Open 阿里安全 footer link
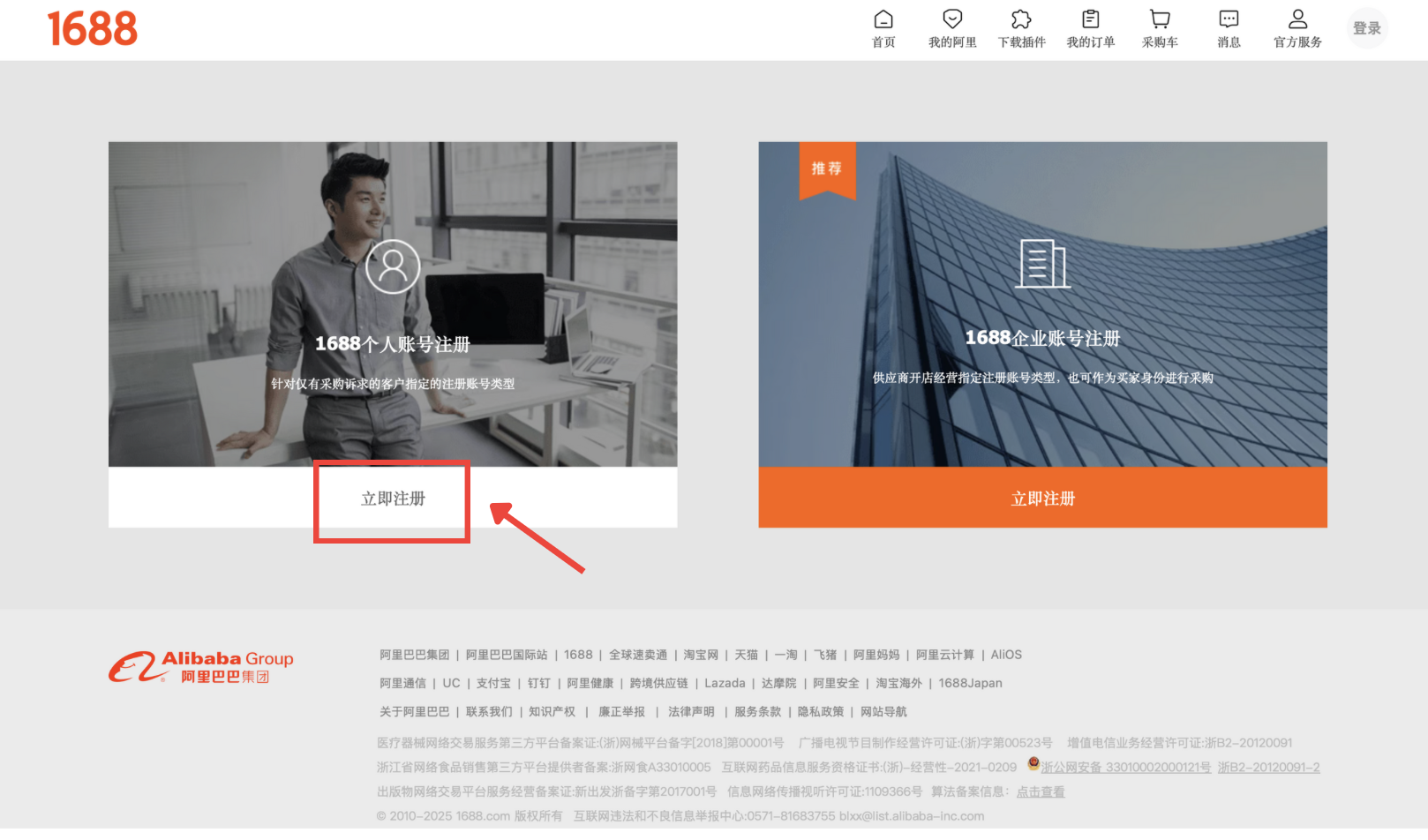This screenshot has height=840, width=1428. click(x=836, y=683)
